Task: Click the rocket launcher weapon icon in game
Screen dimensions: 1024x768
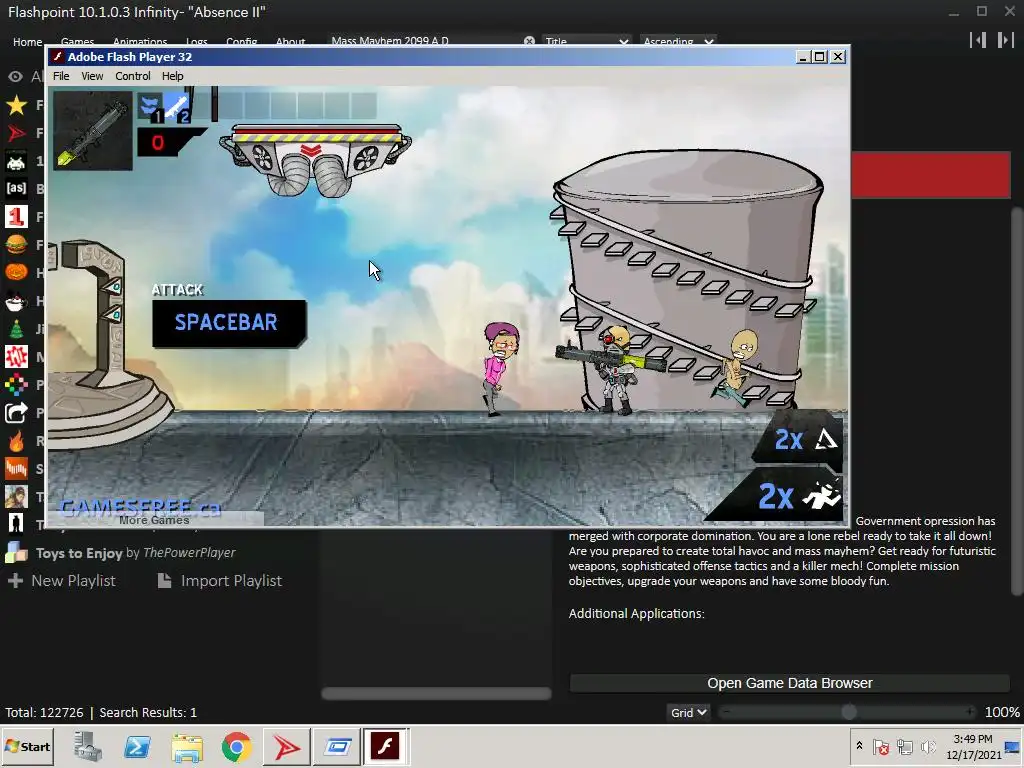Action: [x=93, y=131]
